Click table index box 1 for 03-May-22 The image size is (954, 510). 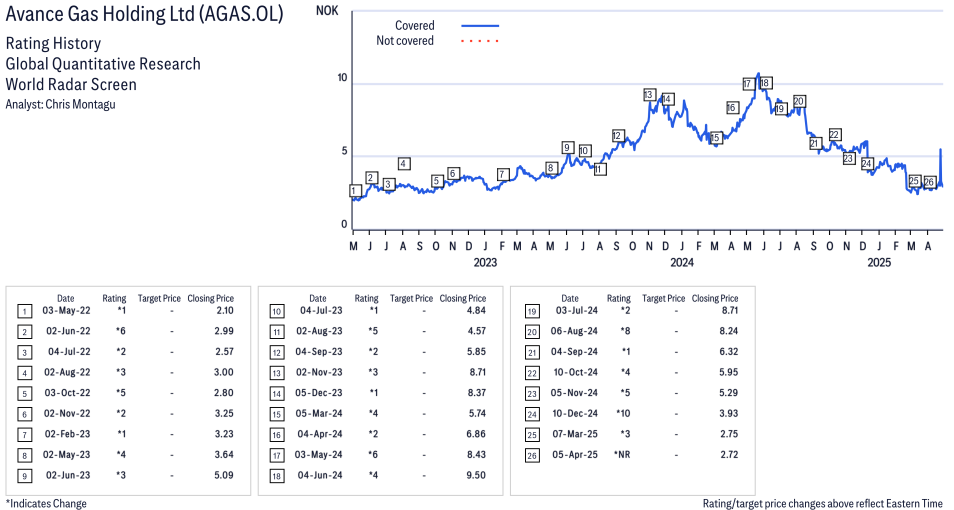(24, 312)
